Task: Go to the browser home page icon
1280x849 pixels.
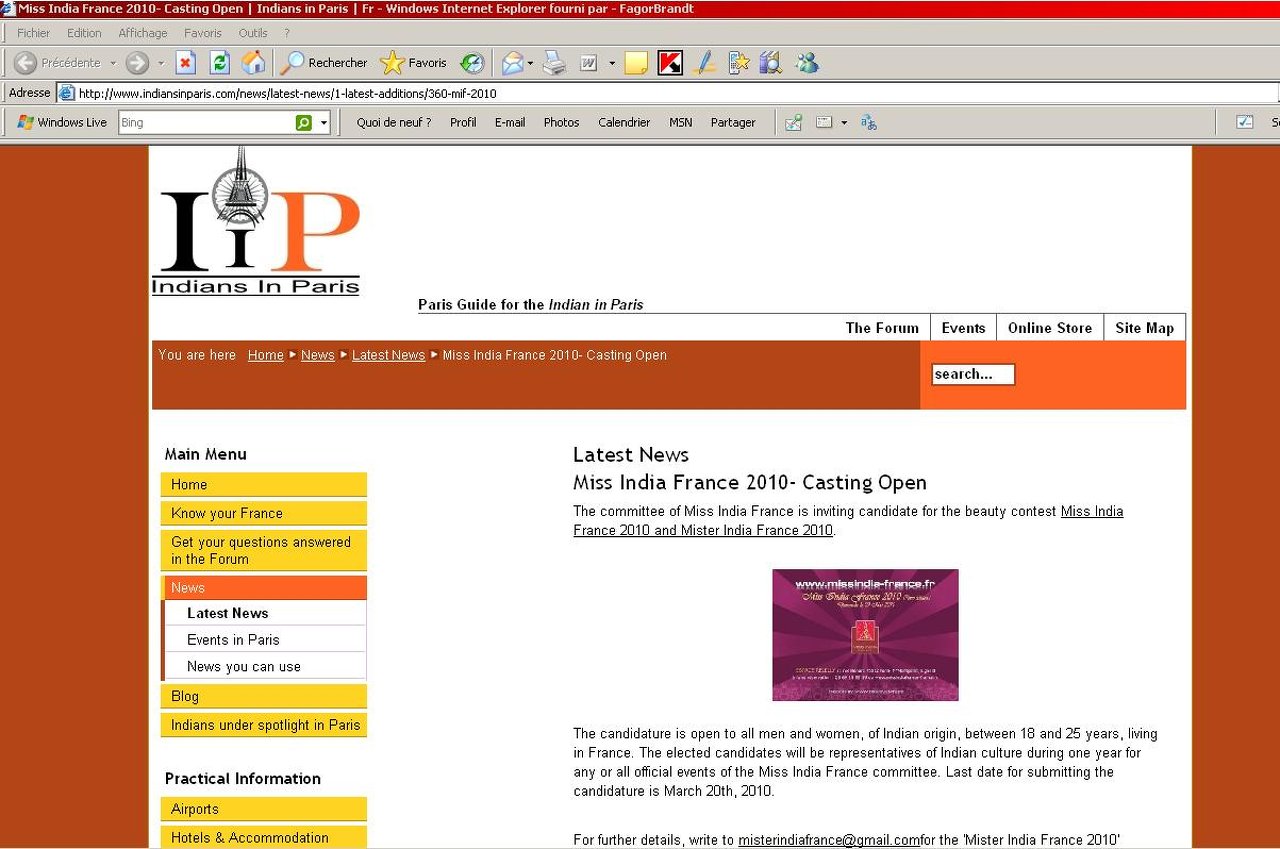Action: [254, 63]
